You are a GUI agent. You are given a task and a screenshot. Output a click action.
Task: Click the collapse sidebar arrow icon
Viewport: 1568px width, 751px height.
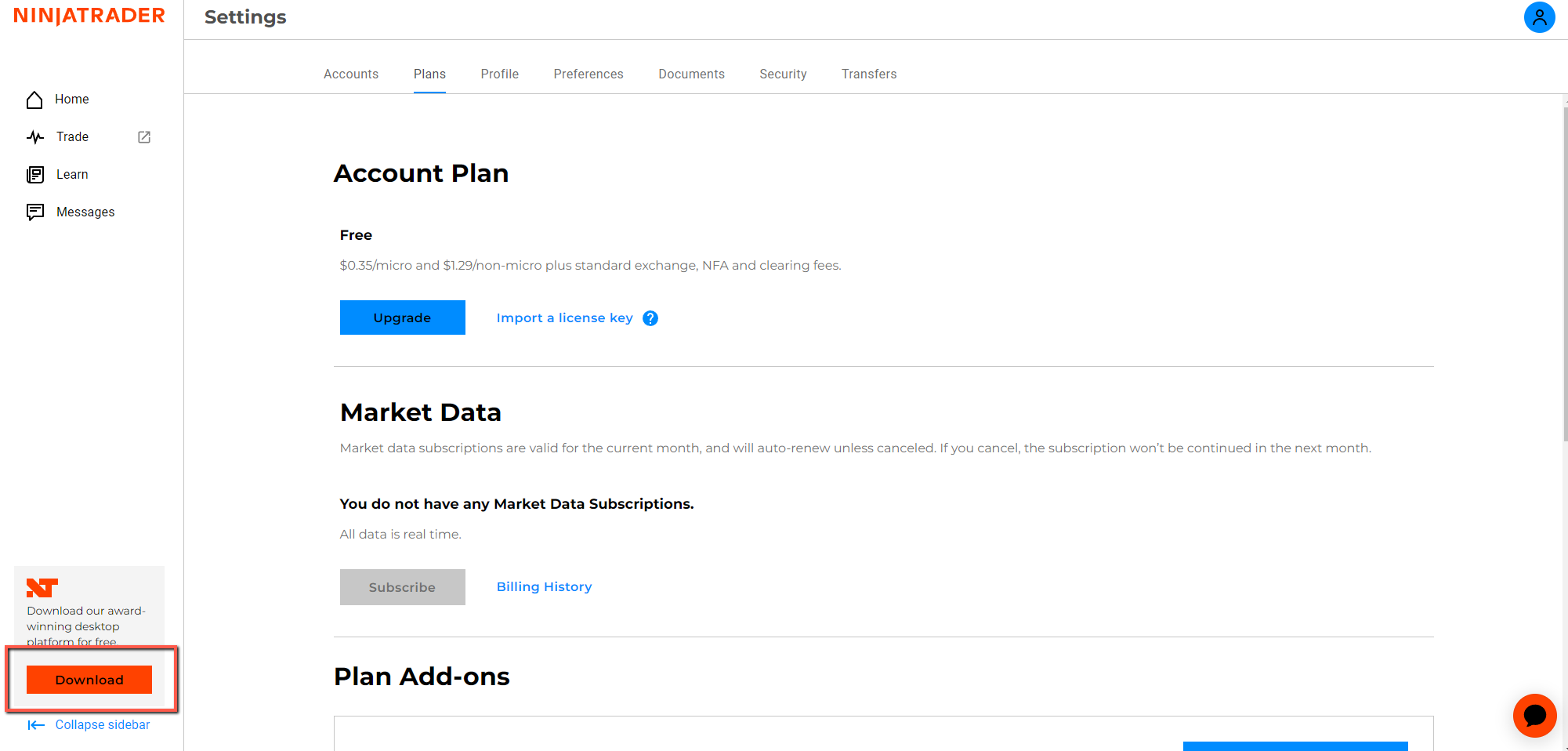(x=36, y=725)
